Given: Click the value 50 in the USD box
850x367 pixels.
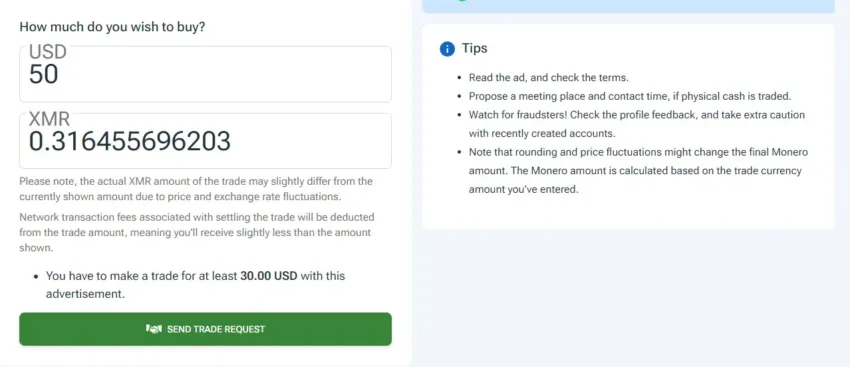Looking at the screenshot, I should (43, 75).
